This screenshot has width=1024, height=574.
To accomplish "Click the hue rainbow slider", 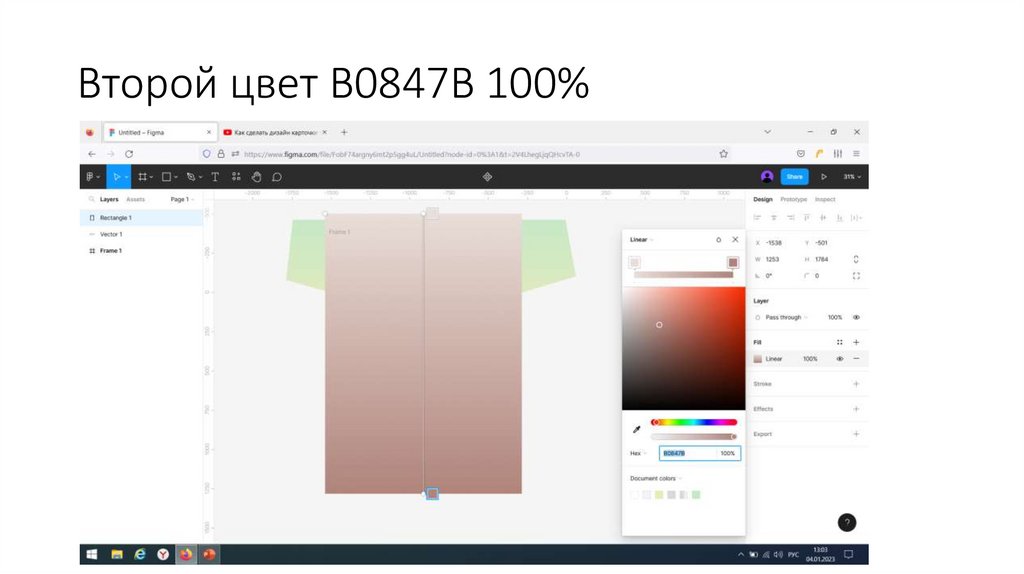I will coord(694,423).
